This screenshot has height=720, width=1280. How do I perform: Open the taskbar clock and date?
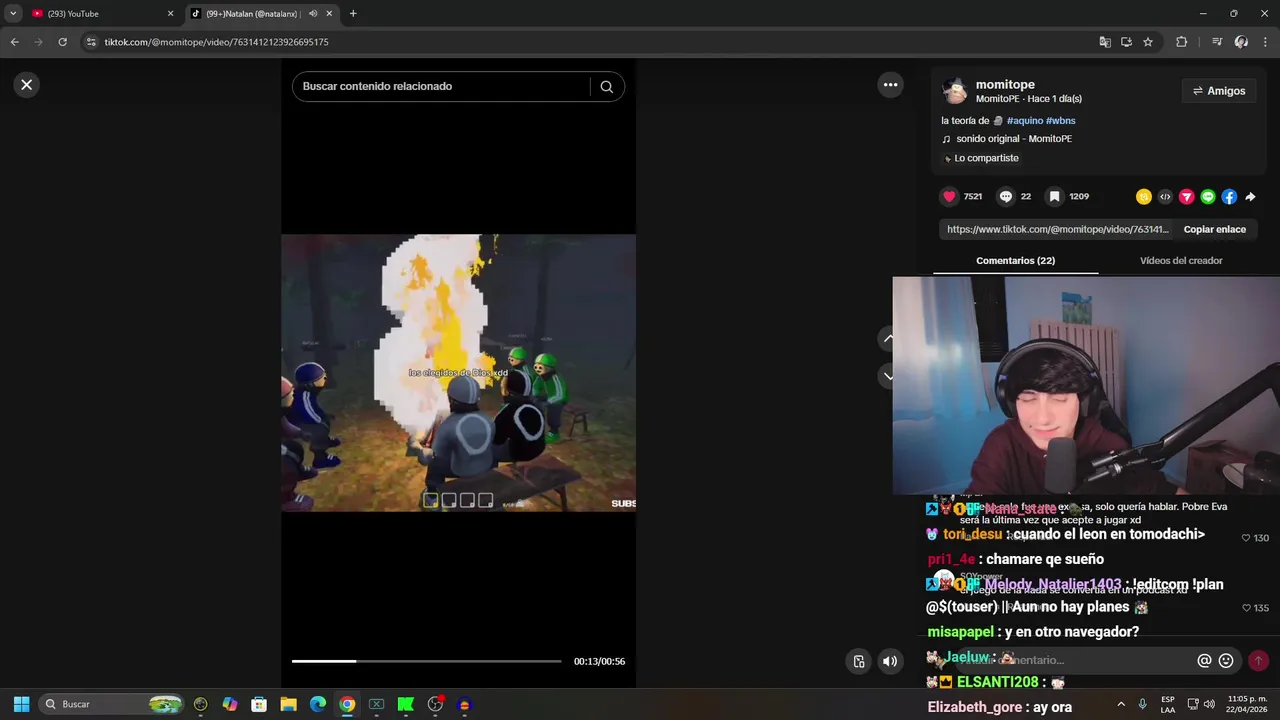pos(1247,704)
